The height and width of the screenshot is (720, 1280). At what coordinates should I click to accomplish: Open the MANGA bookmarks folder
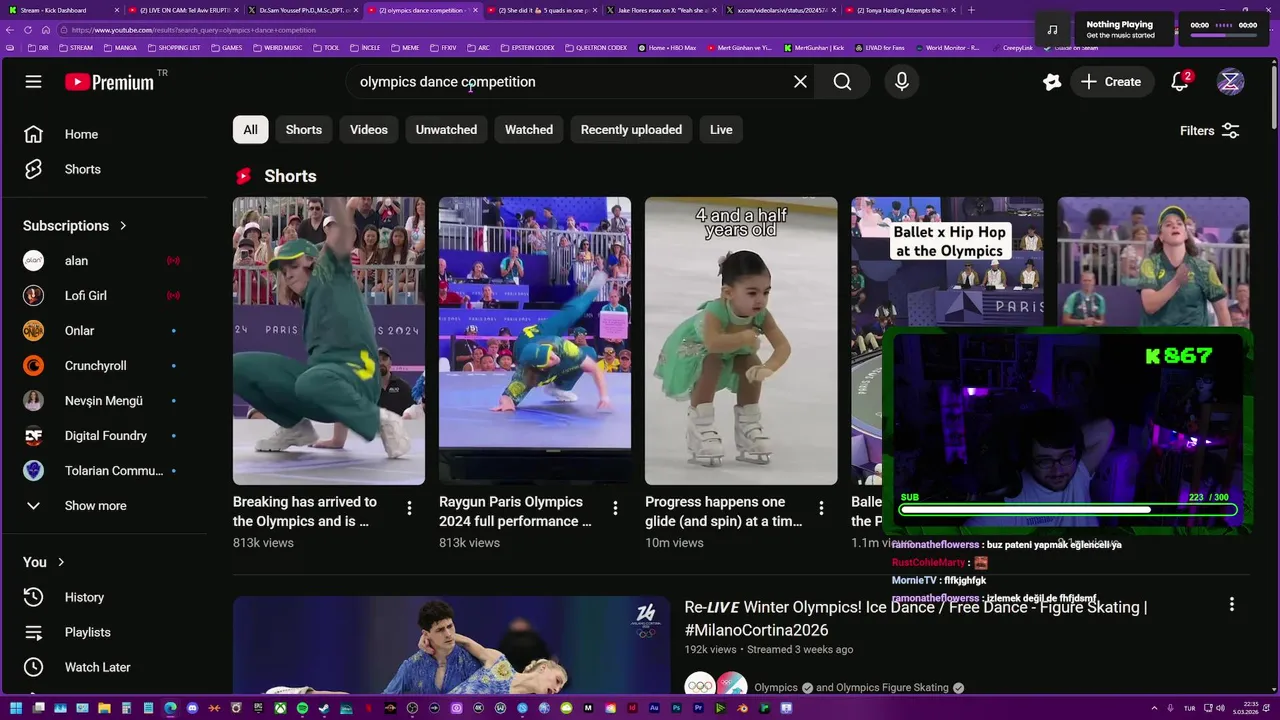tap(120, 47)
